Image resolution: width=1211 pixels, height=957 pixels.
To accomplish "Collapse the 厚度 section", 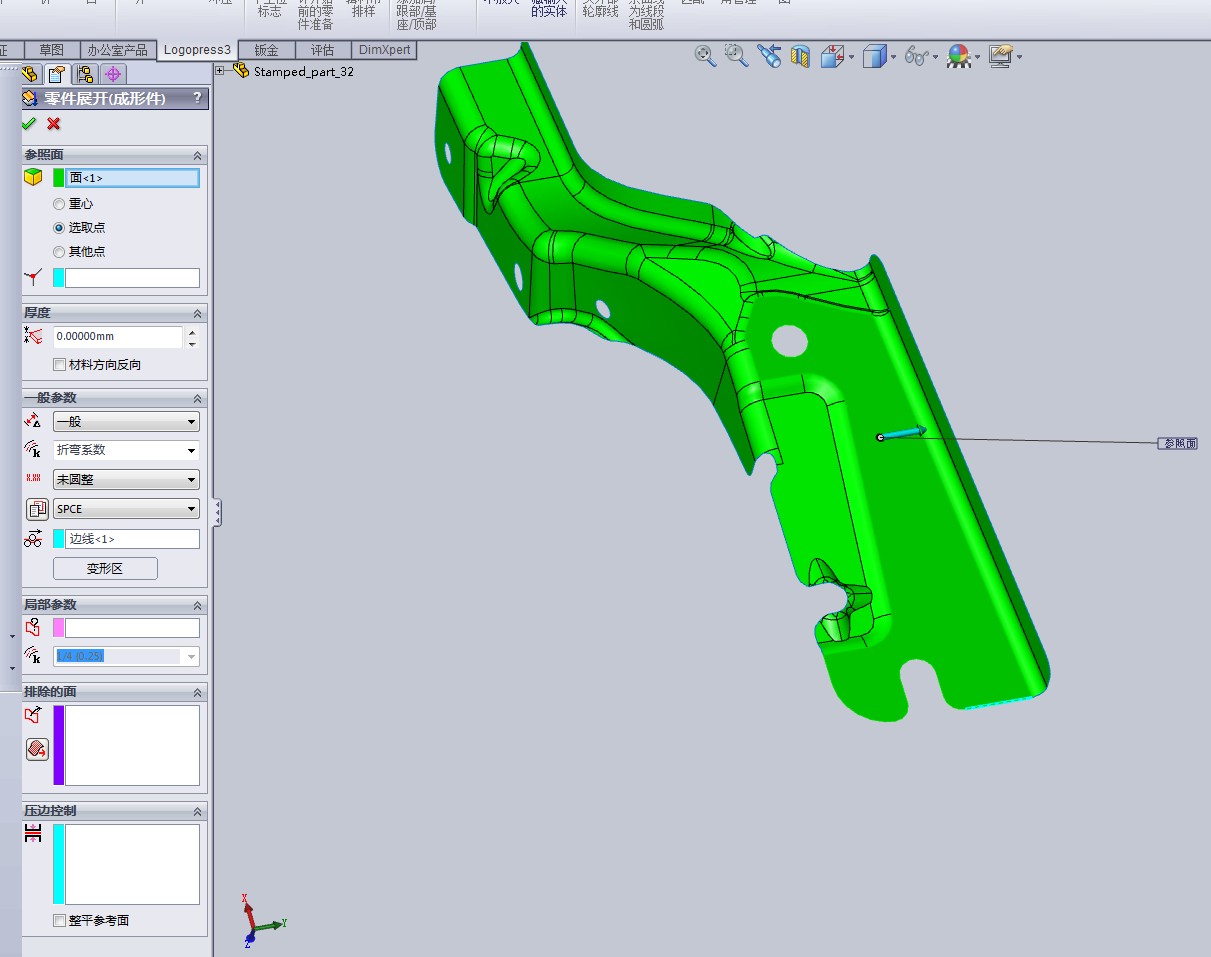I will (x=197, y=314).
